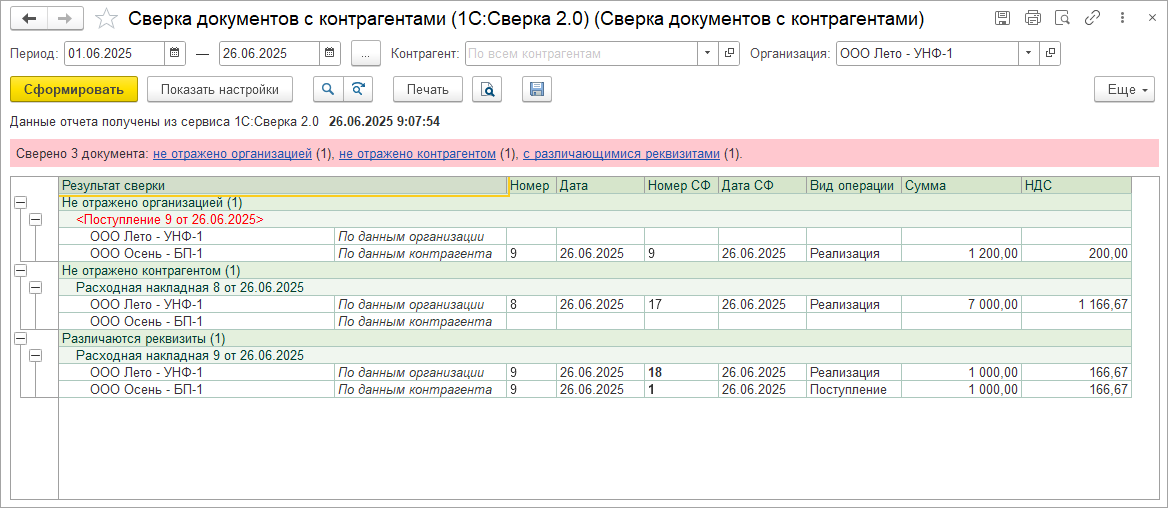Select sum cell 7 000,00
The image size is (1168, 508).
tap(962, 305)
